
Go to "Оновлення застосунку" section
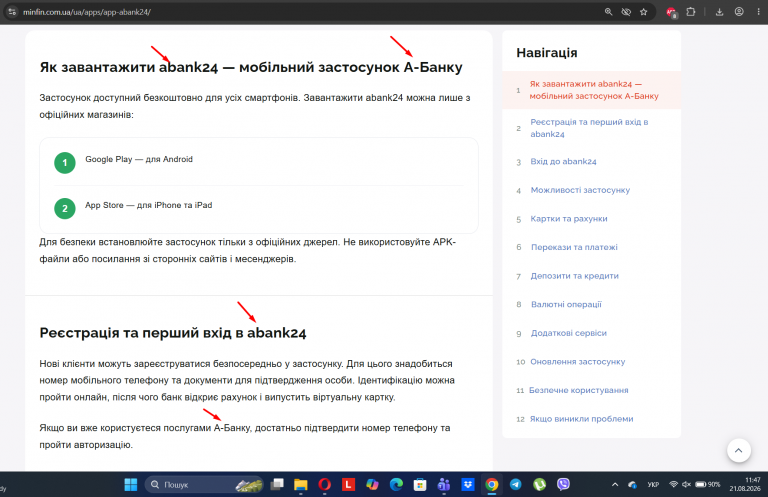point(577,362)
